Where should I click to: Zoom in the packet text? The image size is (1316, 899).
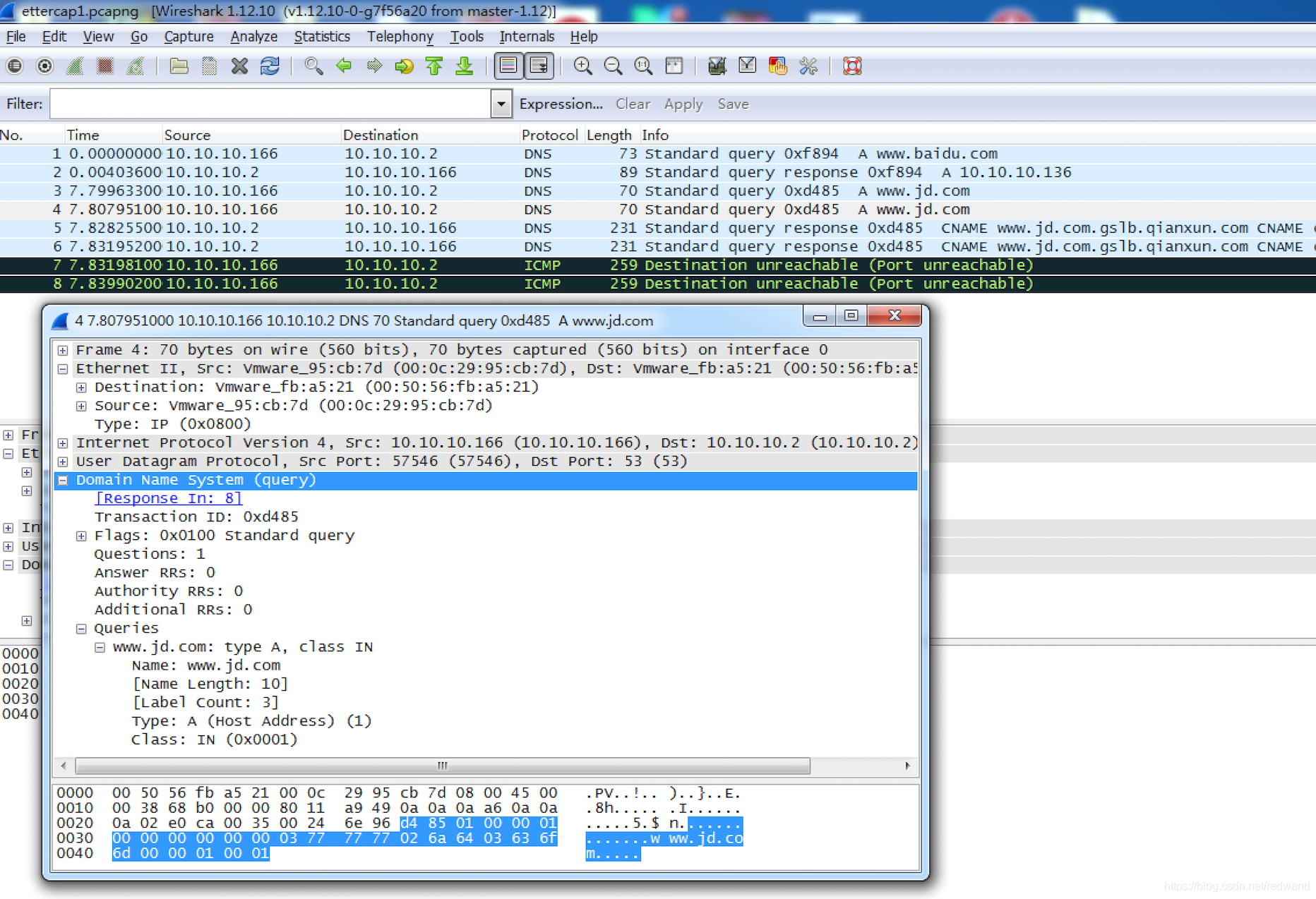click(x=582, y=66)
